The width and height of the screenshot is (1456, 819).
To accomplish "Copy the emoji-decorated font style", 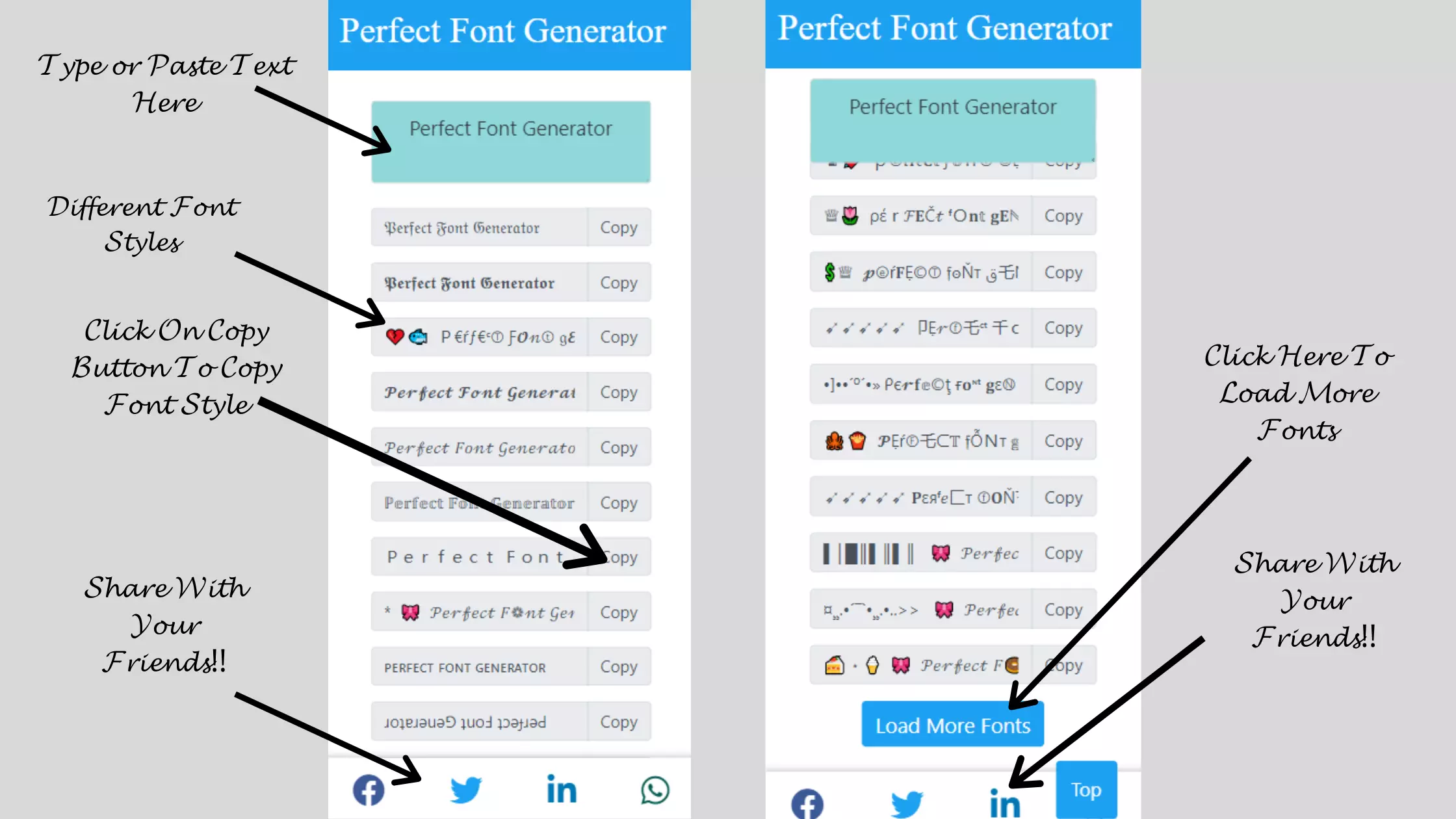I will [x=618, y=337].
